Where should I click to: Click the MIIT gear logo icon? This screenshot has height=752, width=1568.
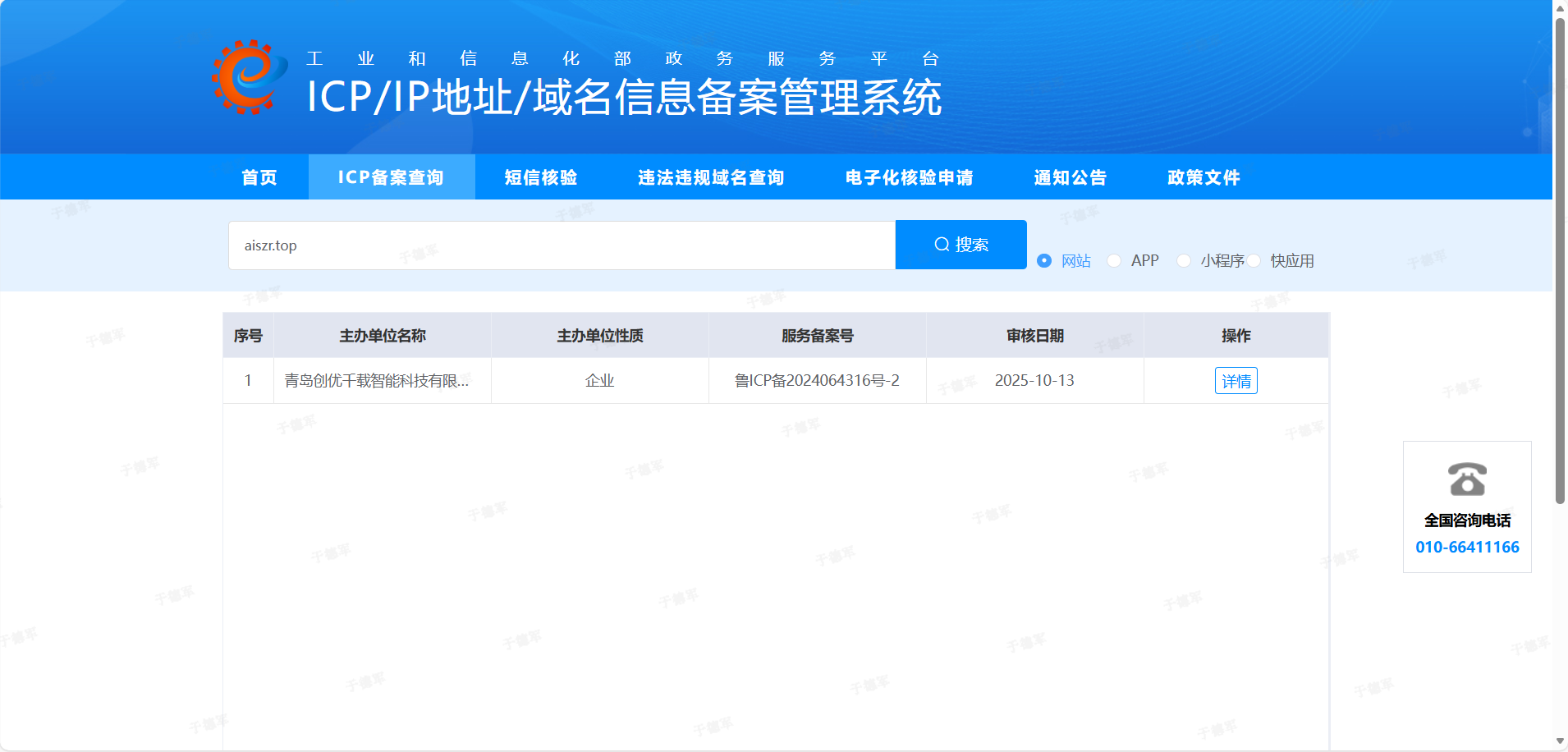point(250,77)
